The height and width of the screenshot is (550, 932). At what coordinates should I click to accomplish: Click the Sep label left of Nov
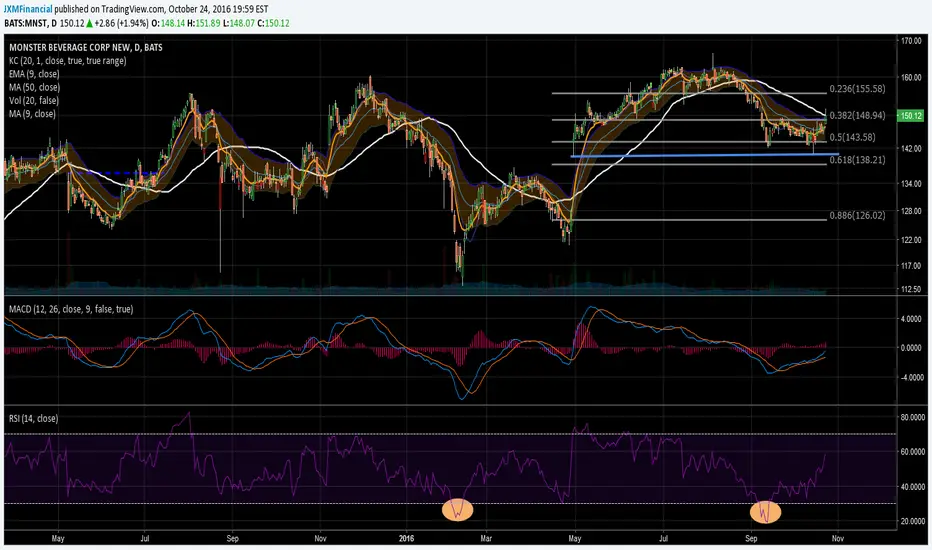pyautogui.click(x=232, y=539)
